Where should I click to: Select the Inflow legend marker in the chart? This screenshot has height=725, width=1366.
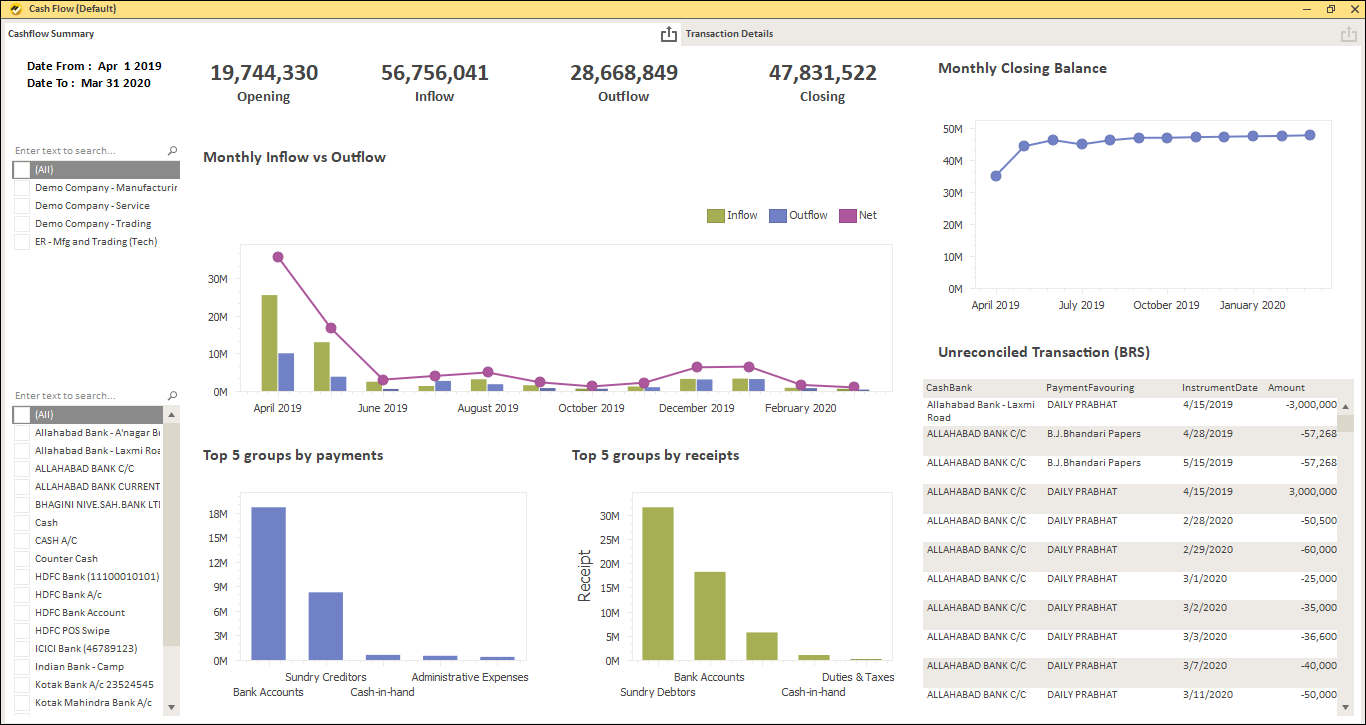714,214
